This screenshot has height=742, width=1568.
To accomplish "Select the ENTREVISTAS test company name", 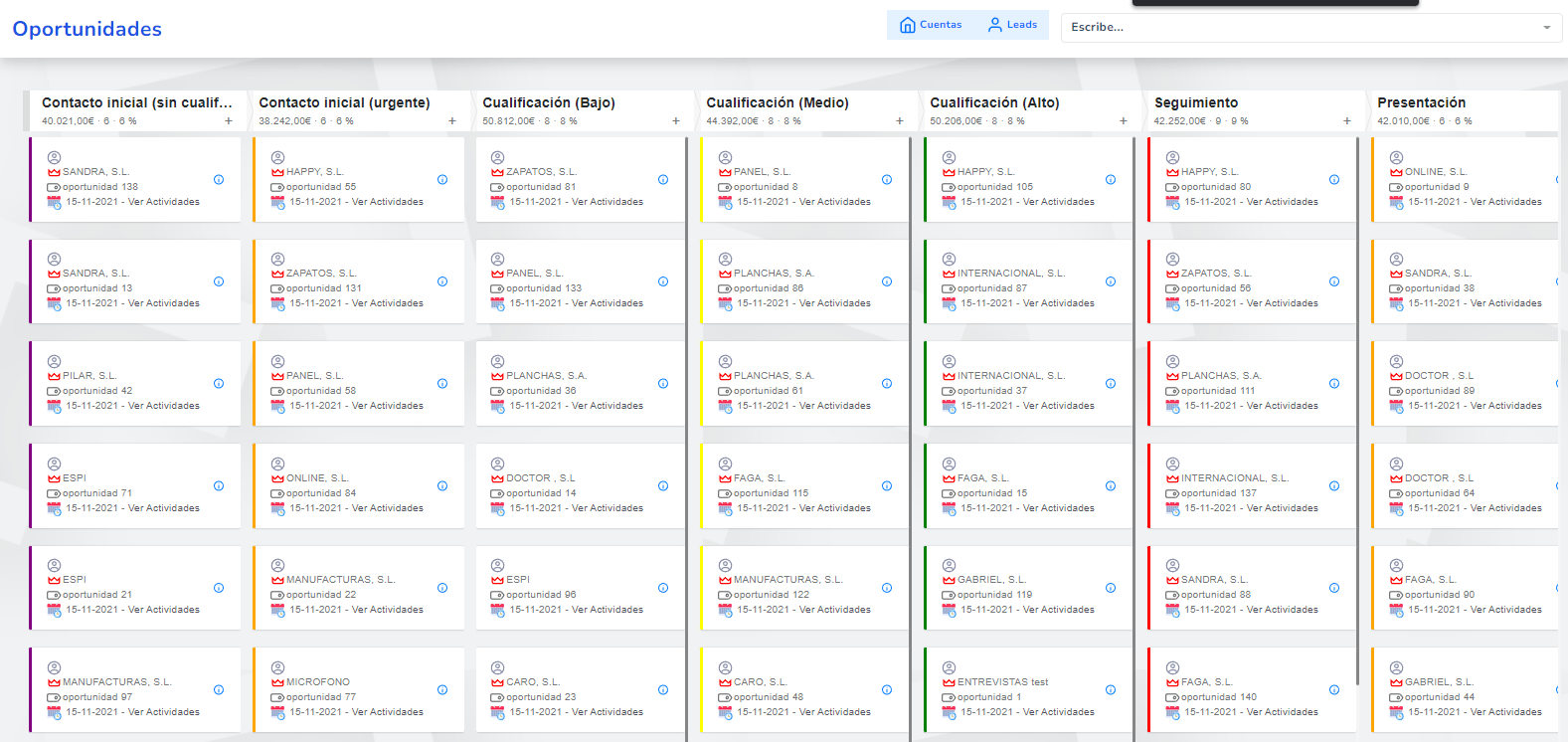I will click(1002, 682).
